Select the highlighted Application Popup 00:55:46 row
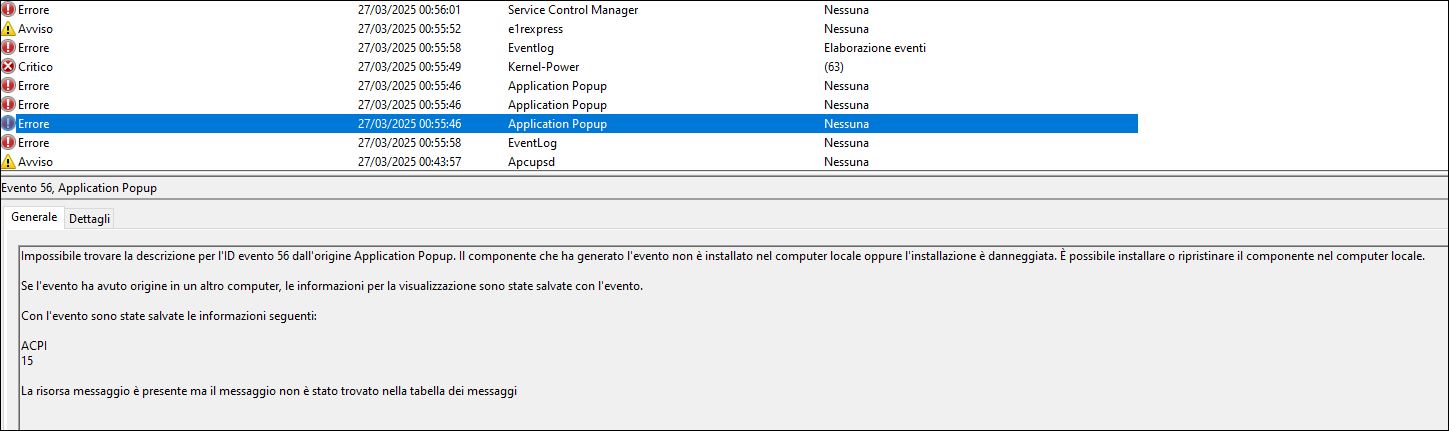 tap(569, 124)
